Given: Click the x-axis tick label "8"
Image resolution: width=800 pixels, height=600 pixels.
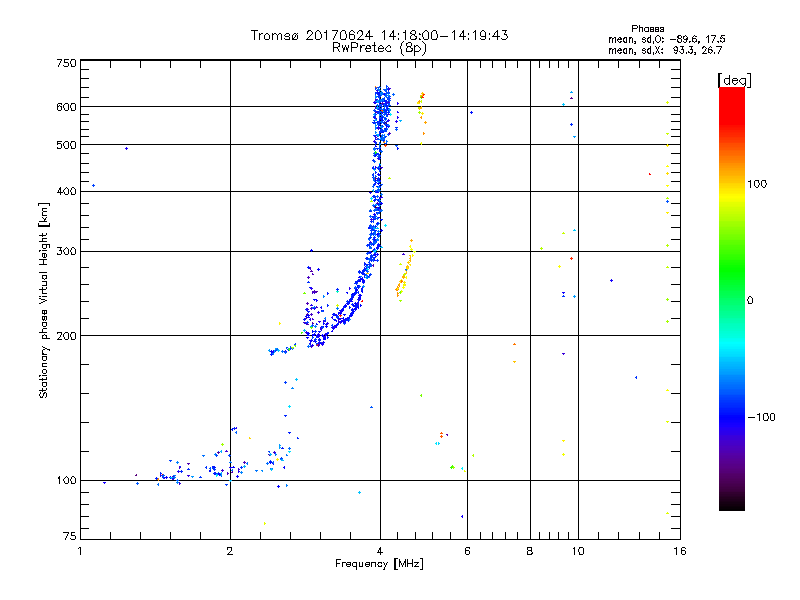Looking at the screenshot, I should tap(530, 551).
